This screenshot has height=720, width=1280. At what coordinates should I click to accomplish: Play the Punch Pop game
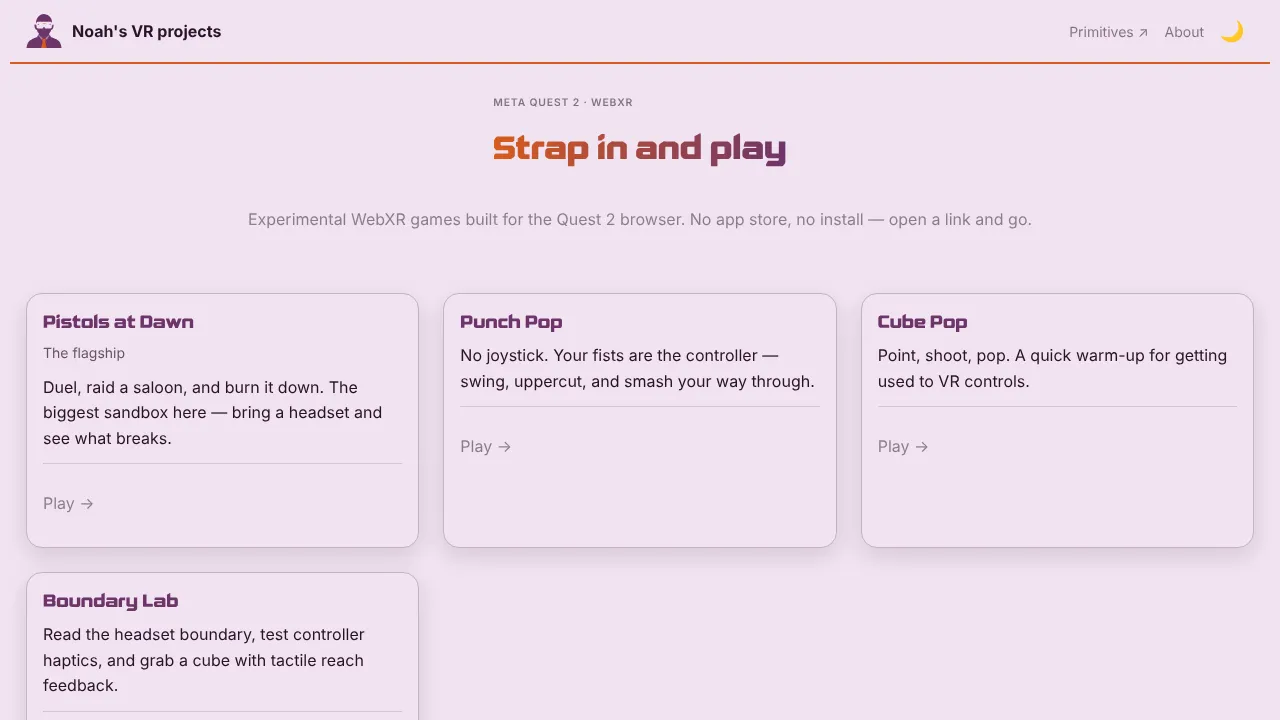pos(486,446)
